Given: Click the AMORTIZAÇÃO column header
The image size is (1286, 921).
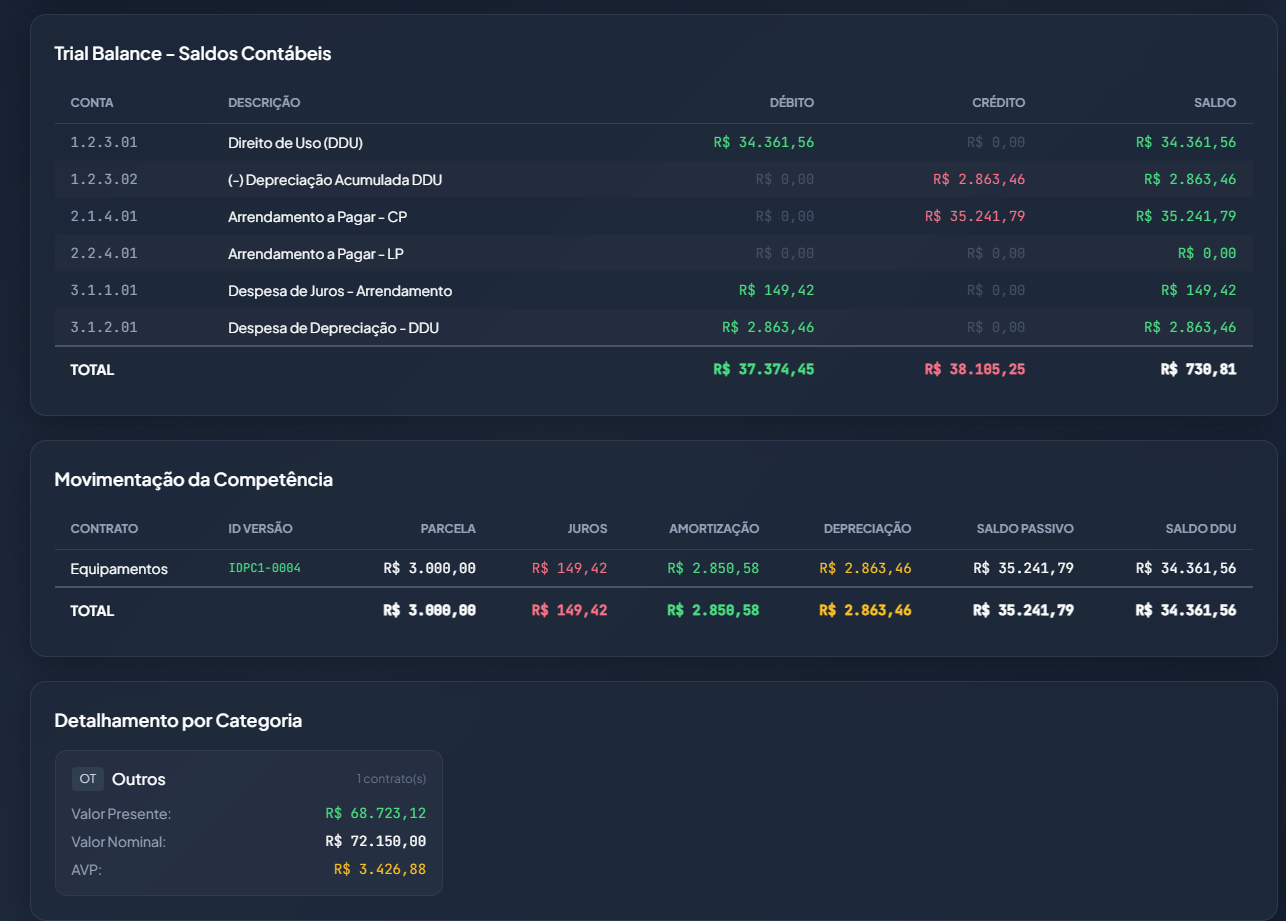Looking at the screenshot, I should (714, 528).
